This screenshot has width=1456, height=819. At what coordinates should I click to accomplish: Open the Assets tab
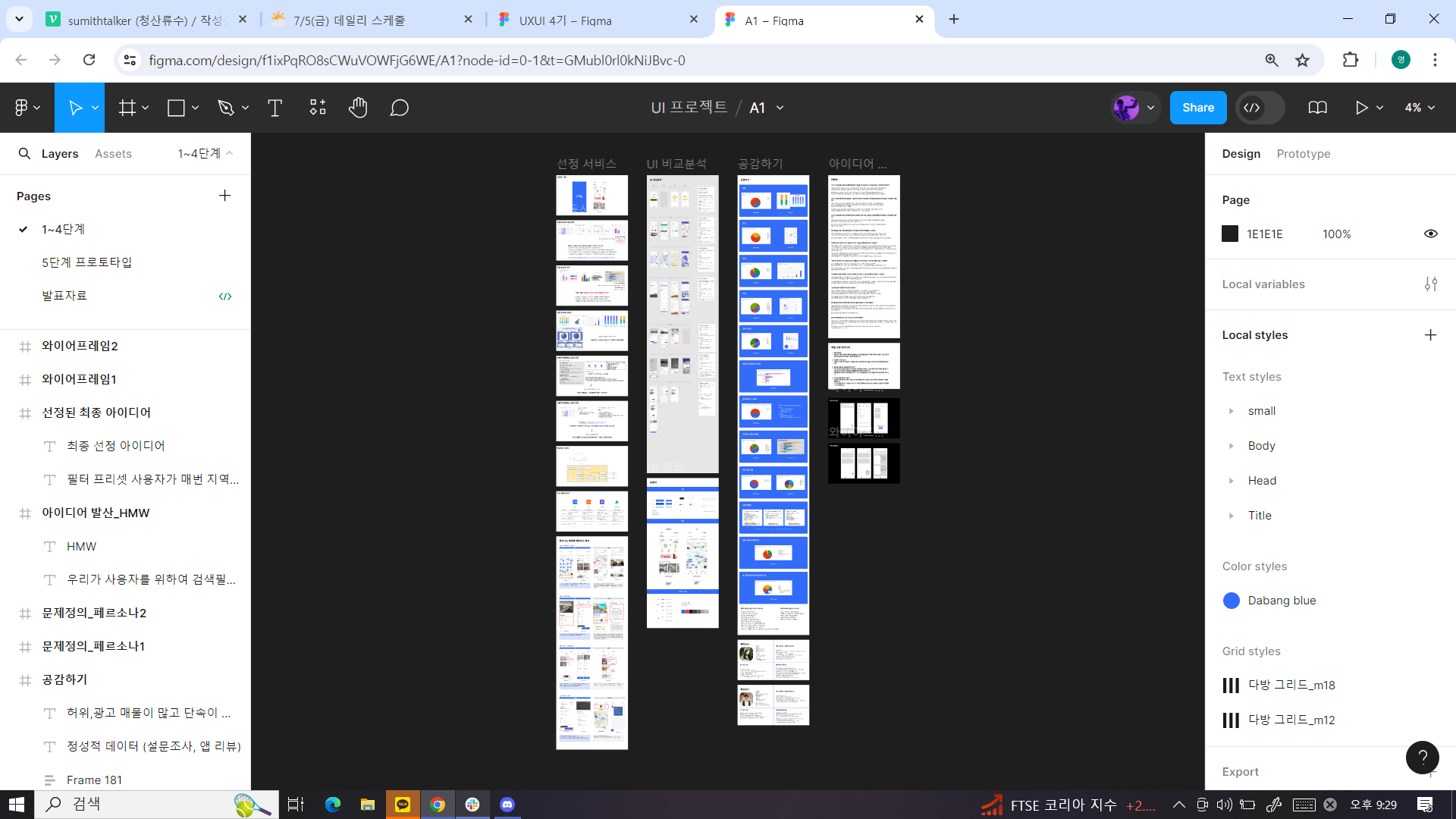(113, 154)
